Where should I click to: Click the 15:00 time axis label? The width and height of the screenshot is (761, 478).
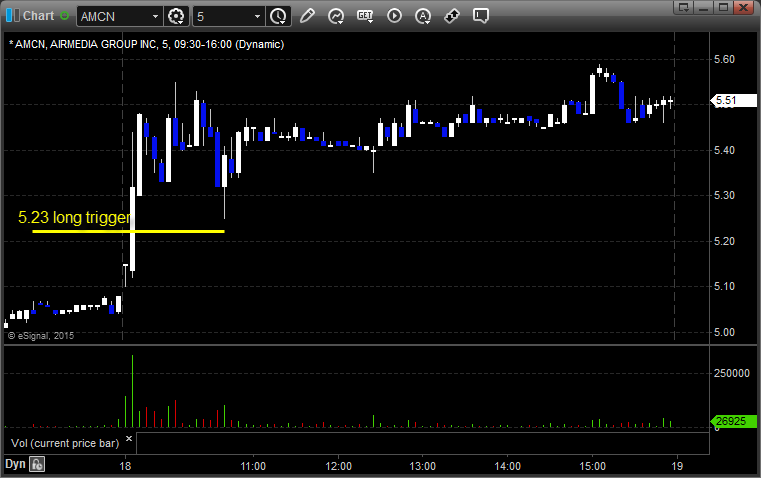[x=593, y=466]
